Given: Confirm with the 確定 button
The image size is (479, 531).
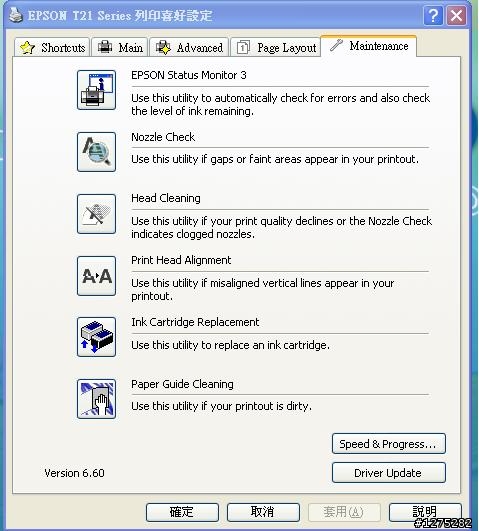Looking at the screenshot, I should click(182, 512).
